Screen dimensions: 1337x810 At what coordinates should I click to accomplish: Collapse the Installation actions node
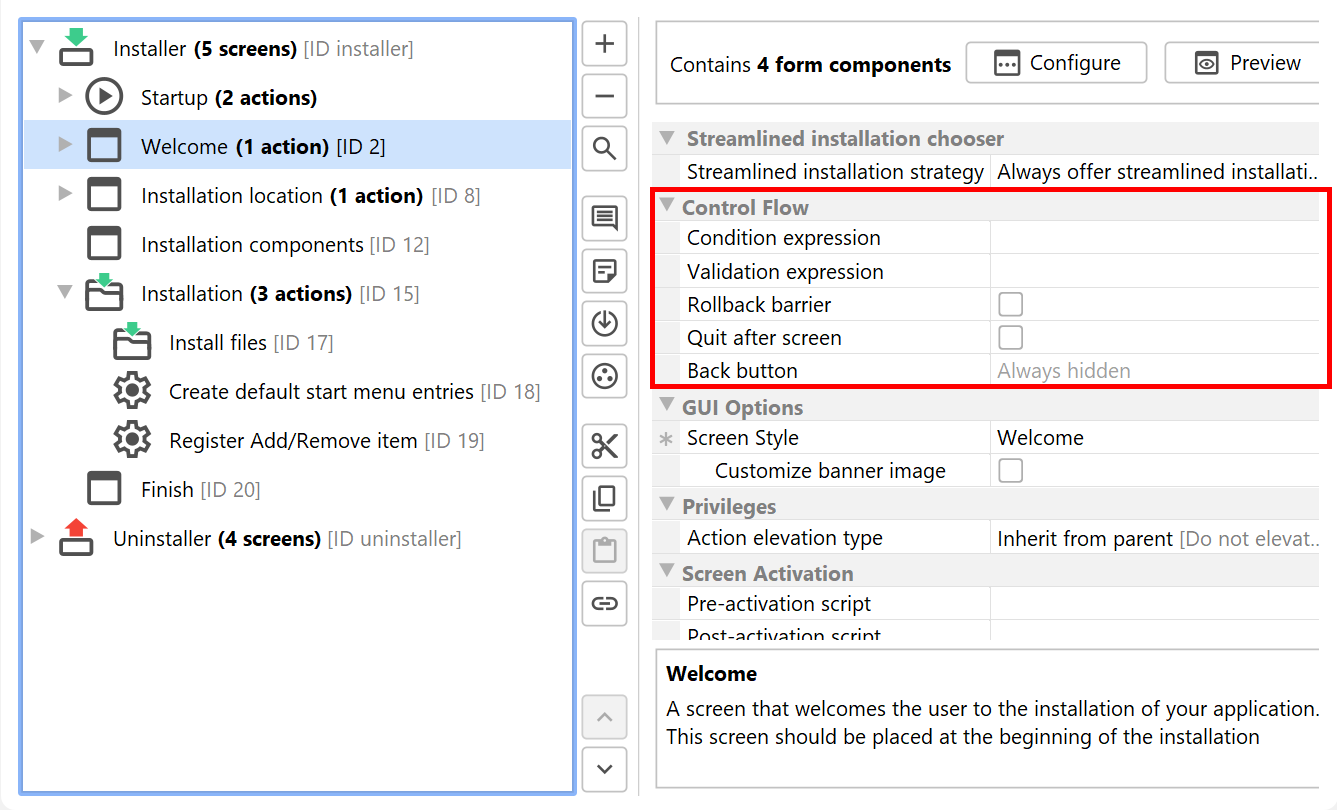click(x=65, y=293)
